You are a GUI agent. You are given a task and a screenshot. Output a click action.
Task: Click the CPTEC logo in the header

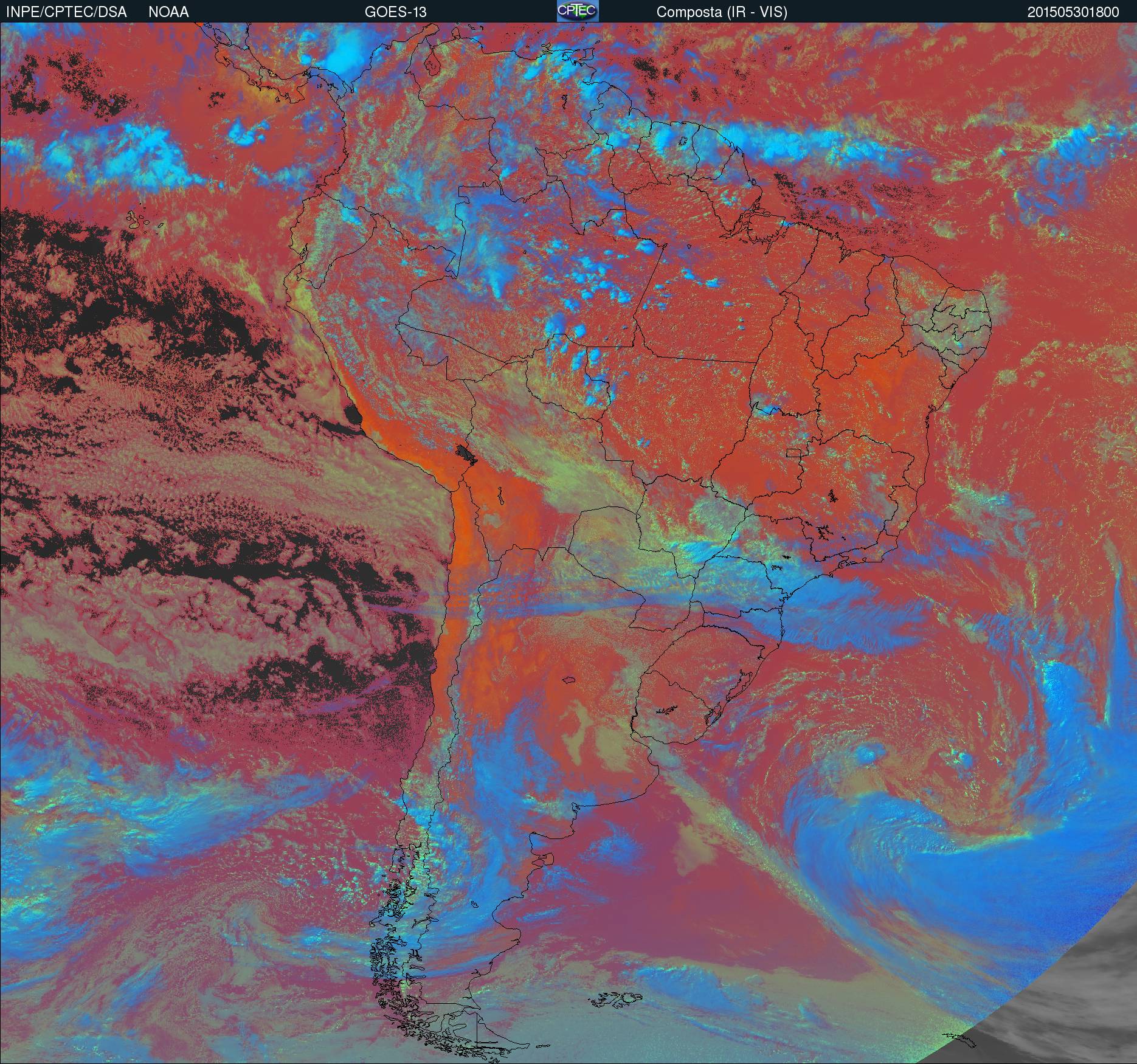tap(578, 11)
